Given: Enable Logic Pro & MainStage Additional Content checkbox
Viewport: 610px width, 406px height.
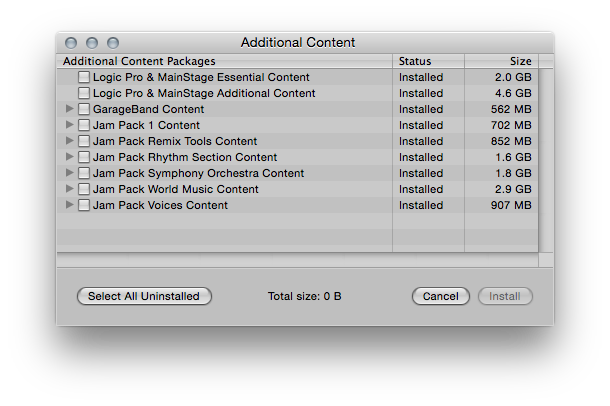Looking at the screenshot, I should (84, 93).
